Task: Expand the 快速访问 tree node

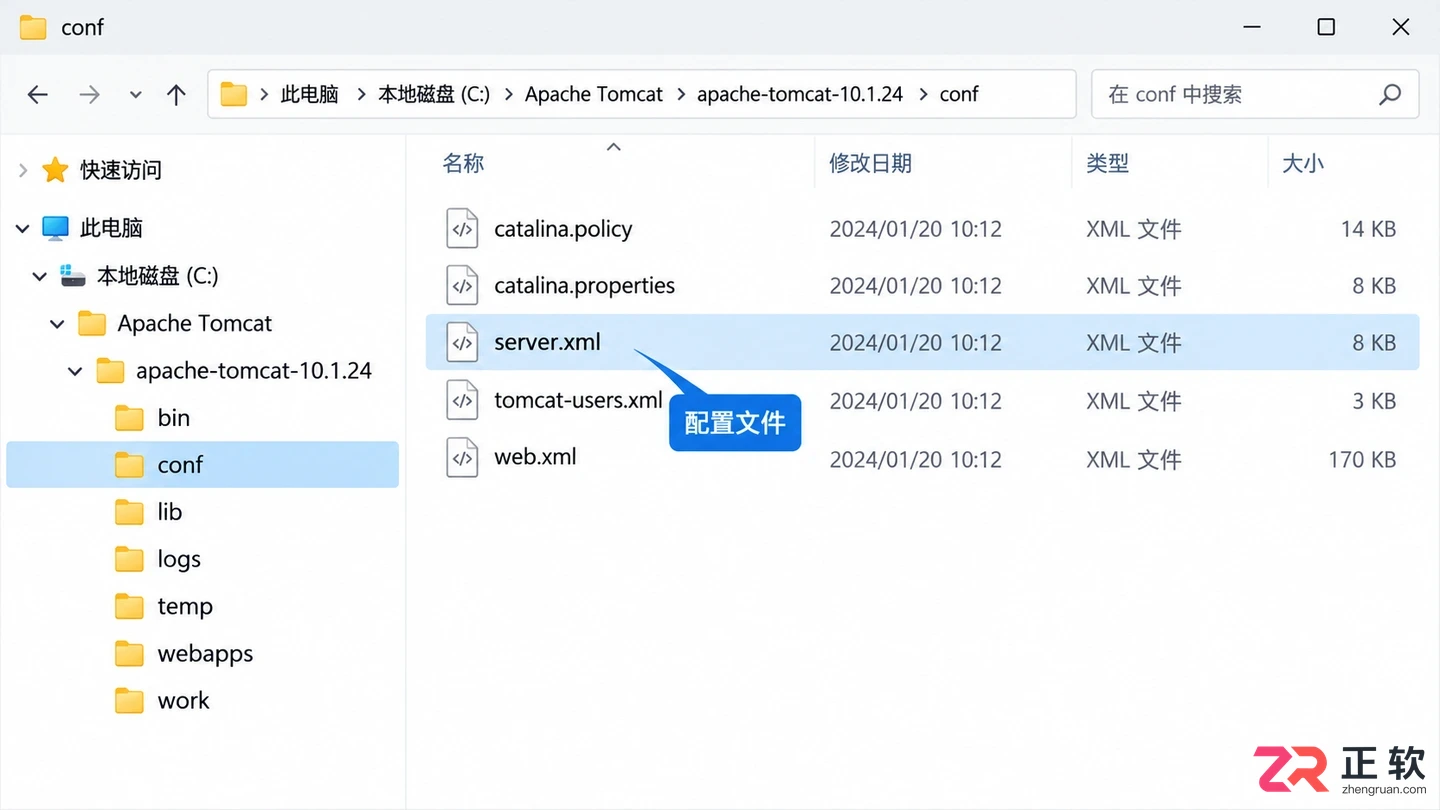Action: tap(22, 171)
